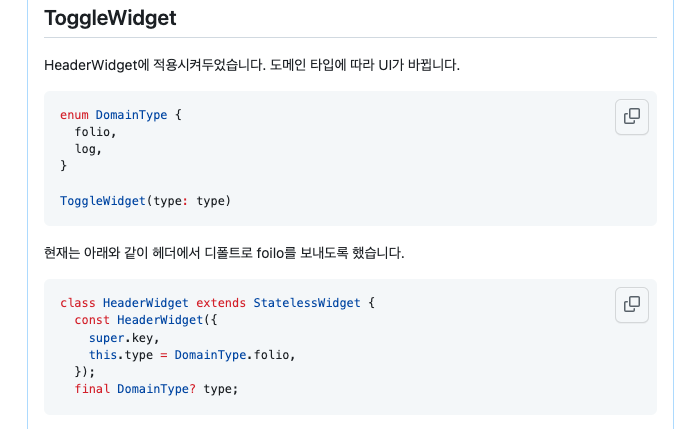687x429 pixels.
Task: Click the 'folio,' enum value line
Action: (96, 132)
